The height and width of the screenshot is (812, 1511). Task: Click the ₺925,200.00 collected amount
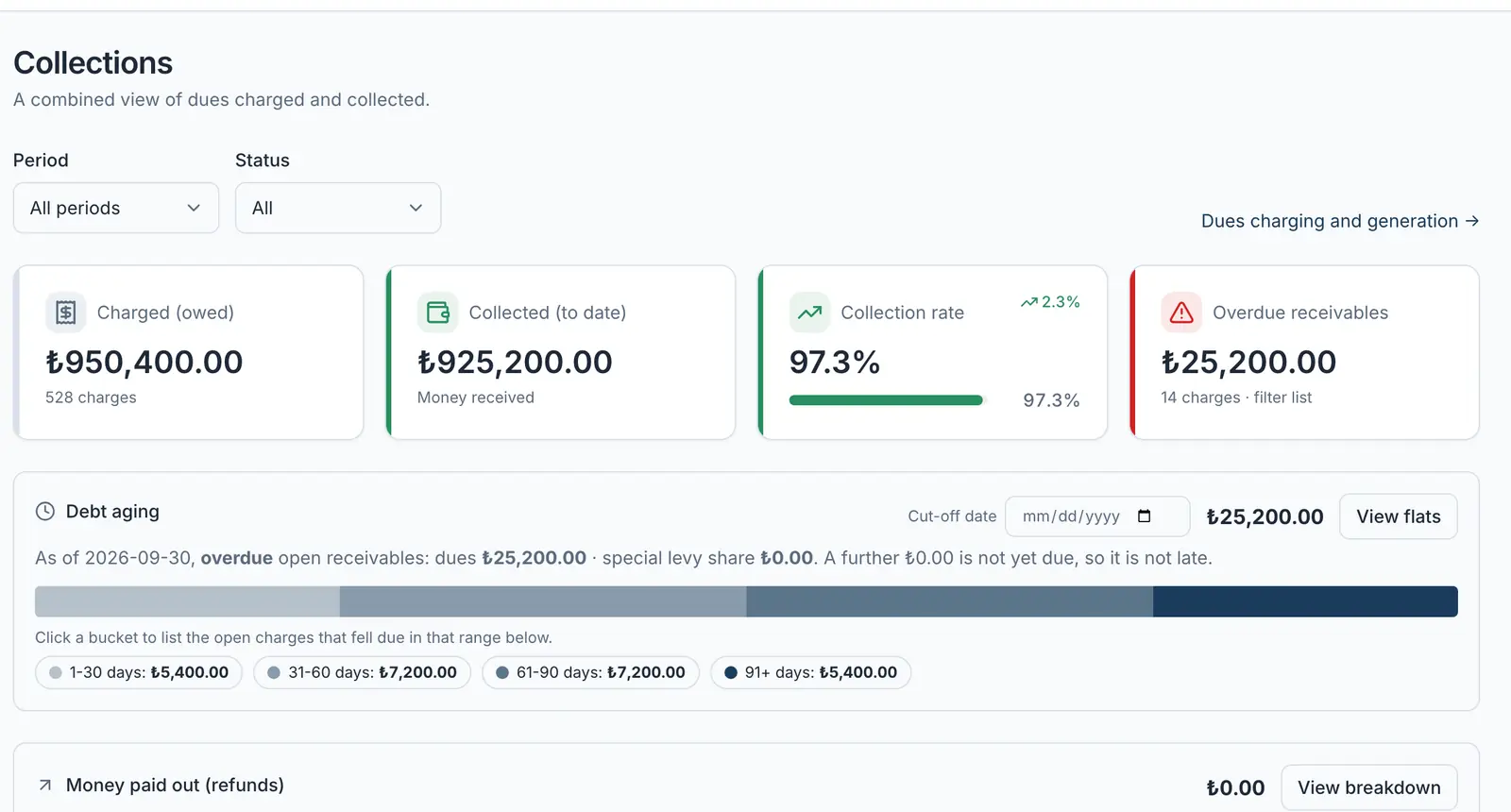(x=515, y=362)
